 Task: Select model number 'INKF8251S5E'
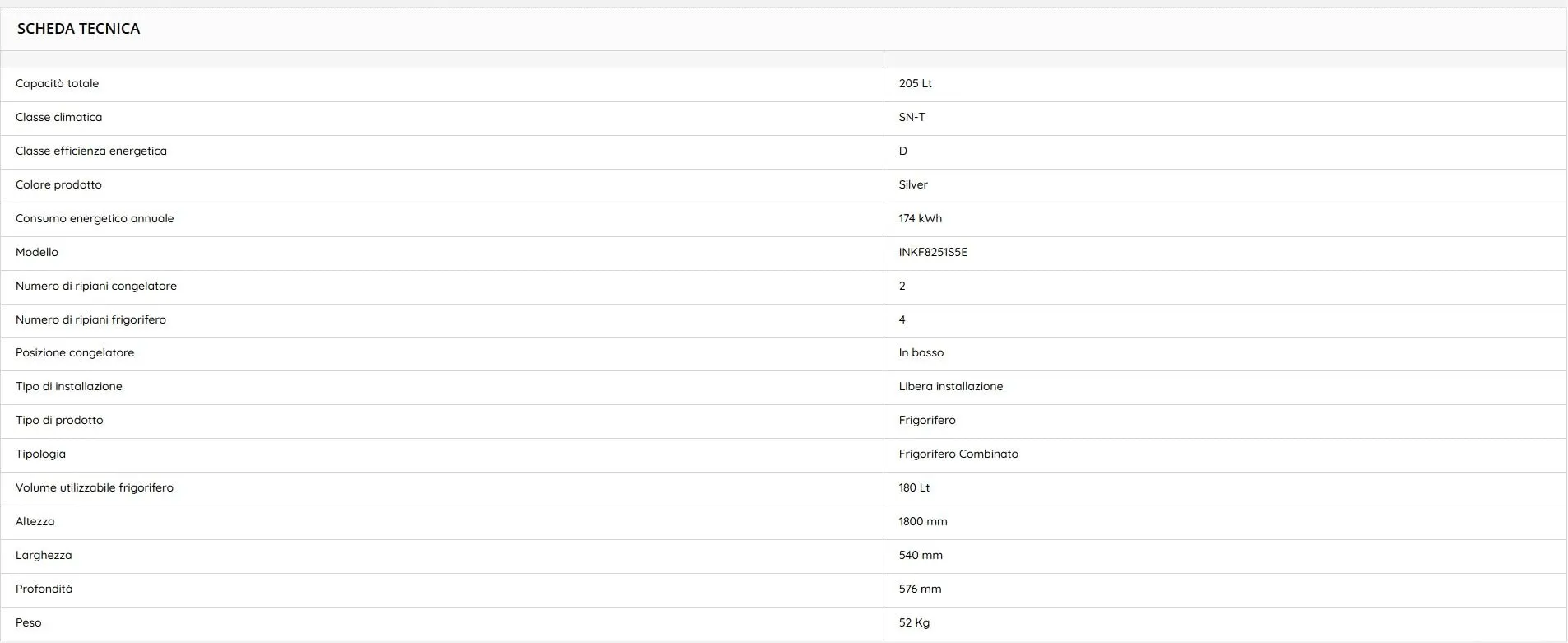point(933,252)
